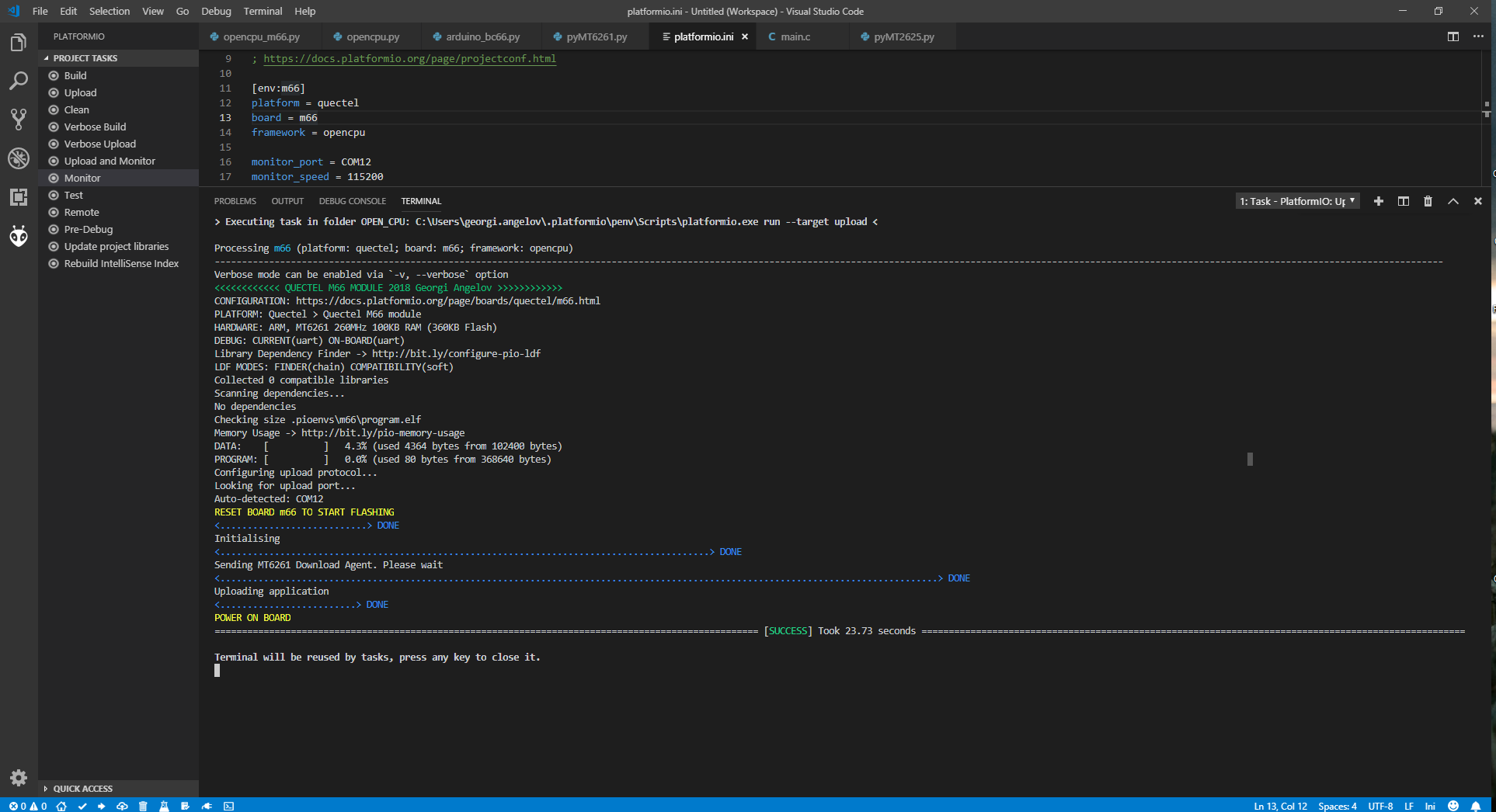This screenshot has width=1496, height=812.
Task: Open the File menu
Action: [x=40, y=11]
